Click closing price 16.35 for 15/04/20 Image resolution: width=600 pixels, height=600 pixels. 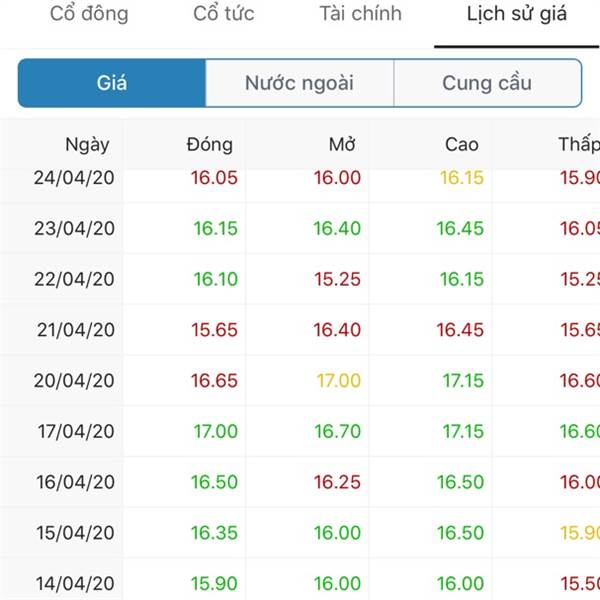214,533
